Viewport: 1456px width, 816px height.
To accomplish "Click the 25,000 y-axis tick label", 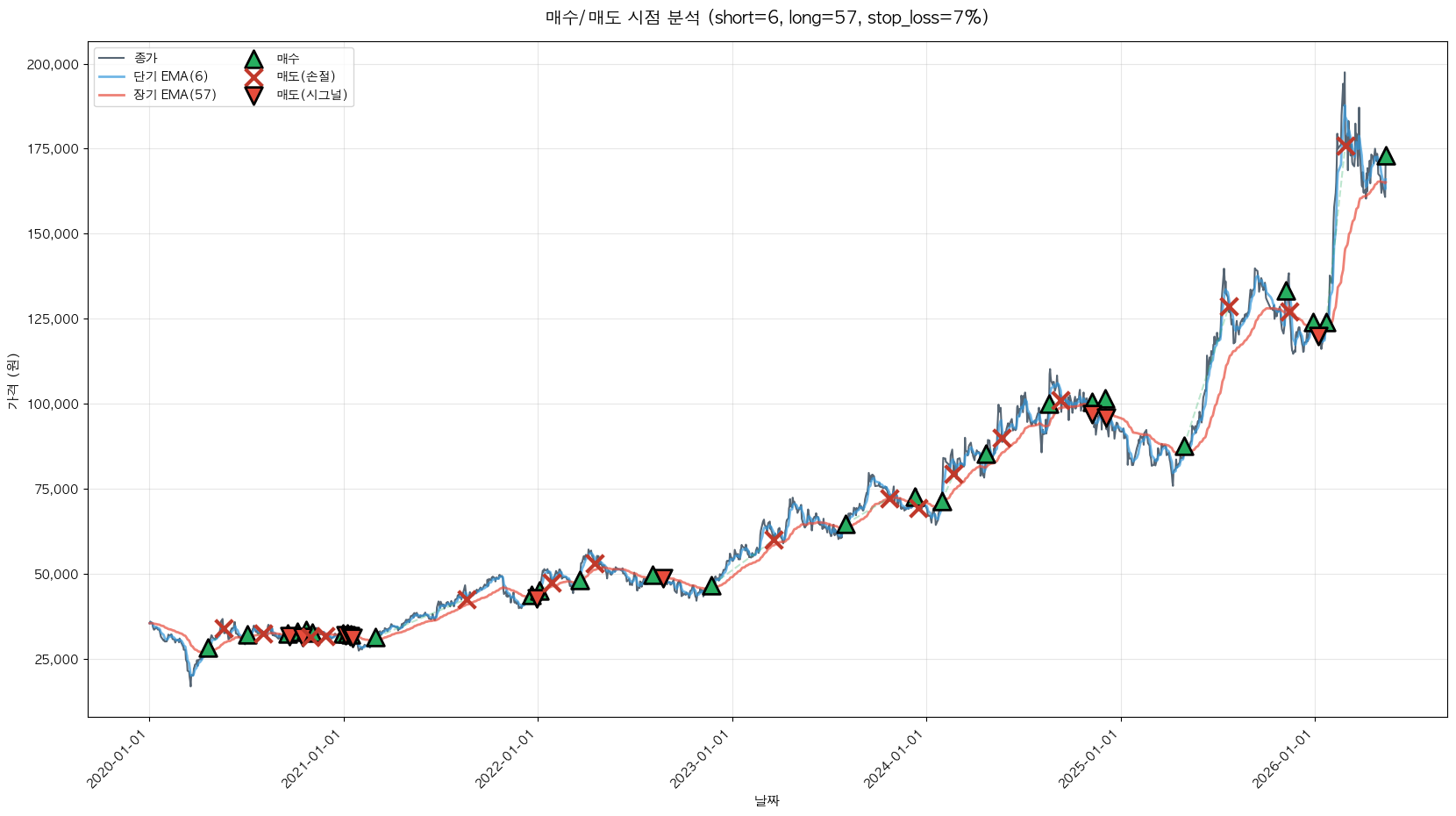I will click(57, 660).
